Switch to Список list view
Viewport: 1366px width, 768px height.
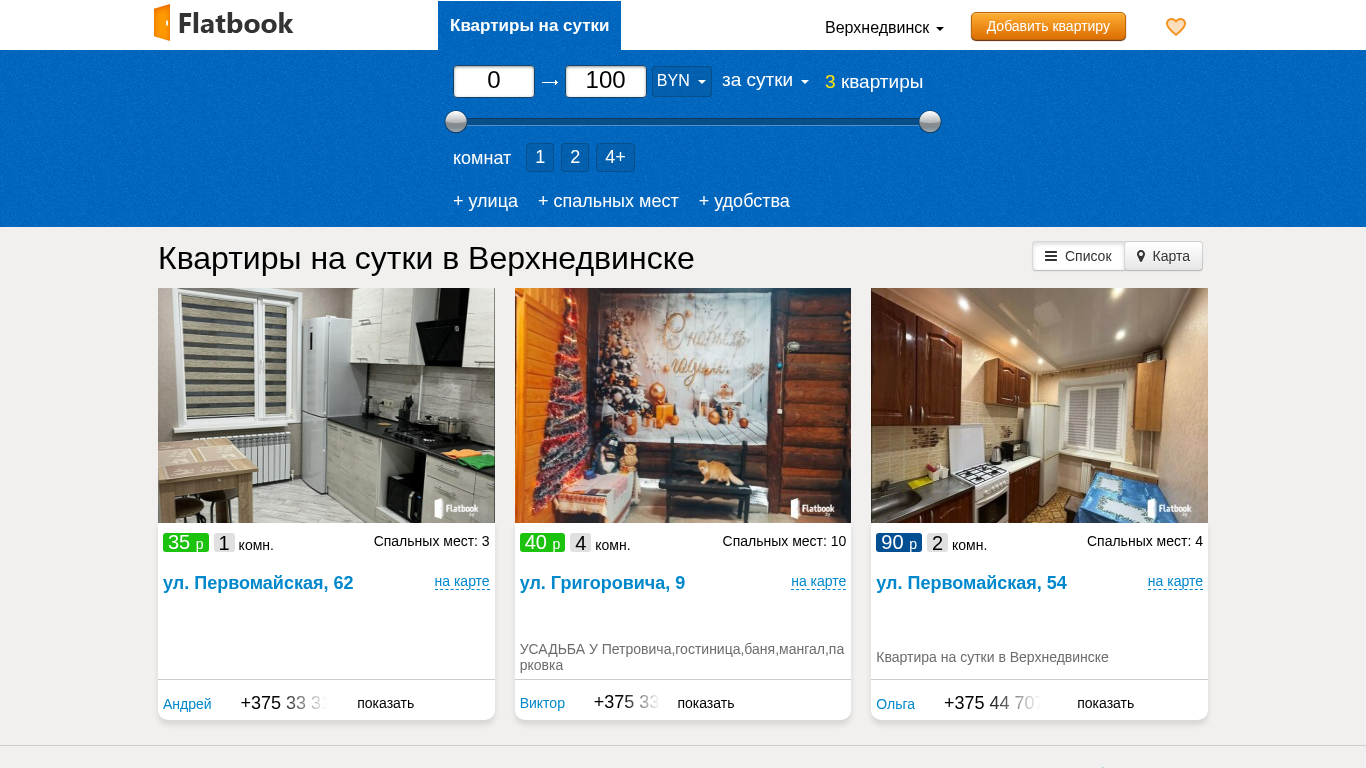click(1078, 256)
